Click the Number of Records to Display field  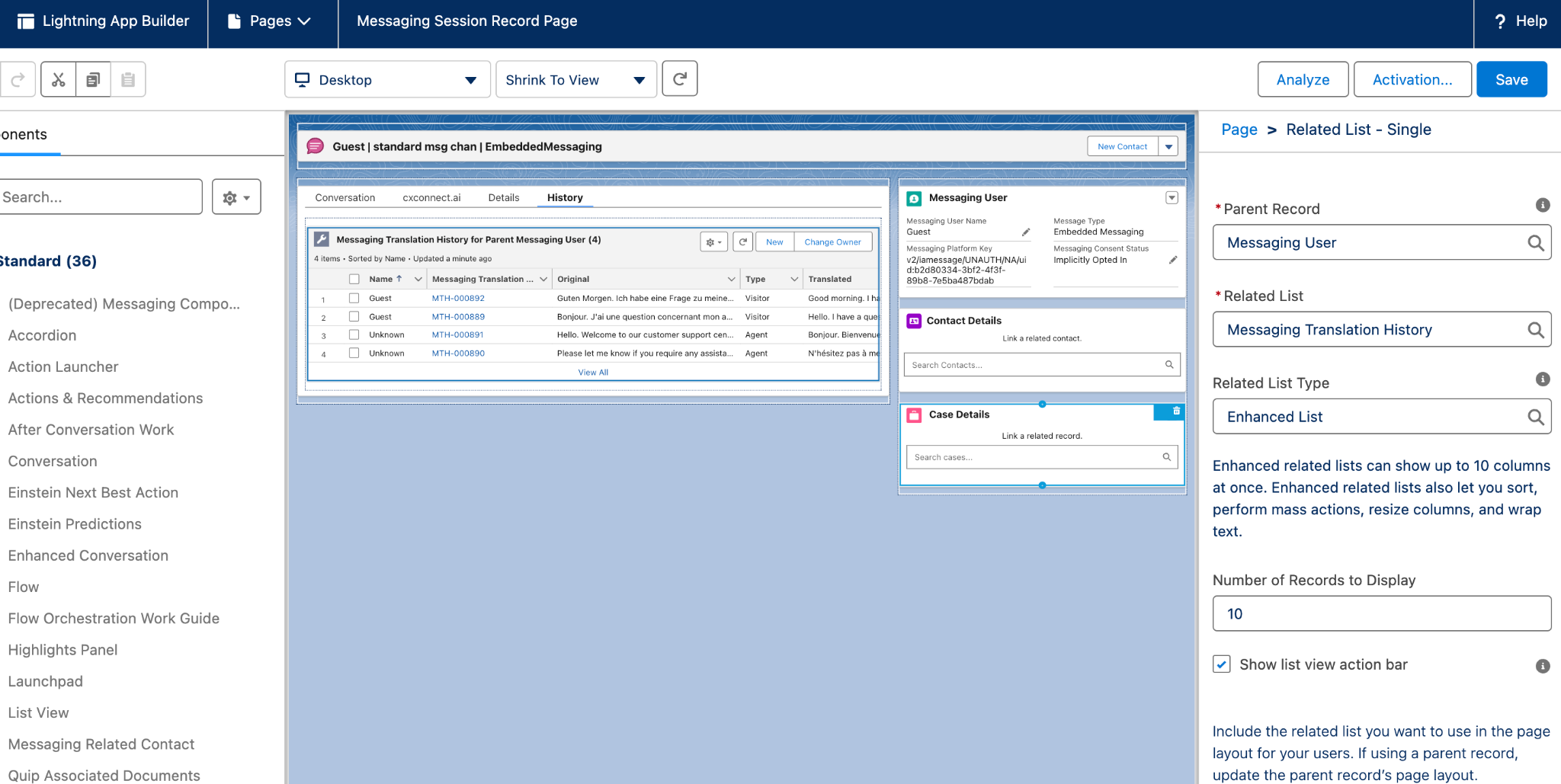(1382, 613)
